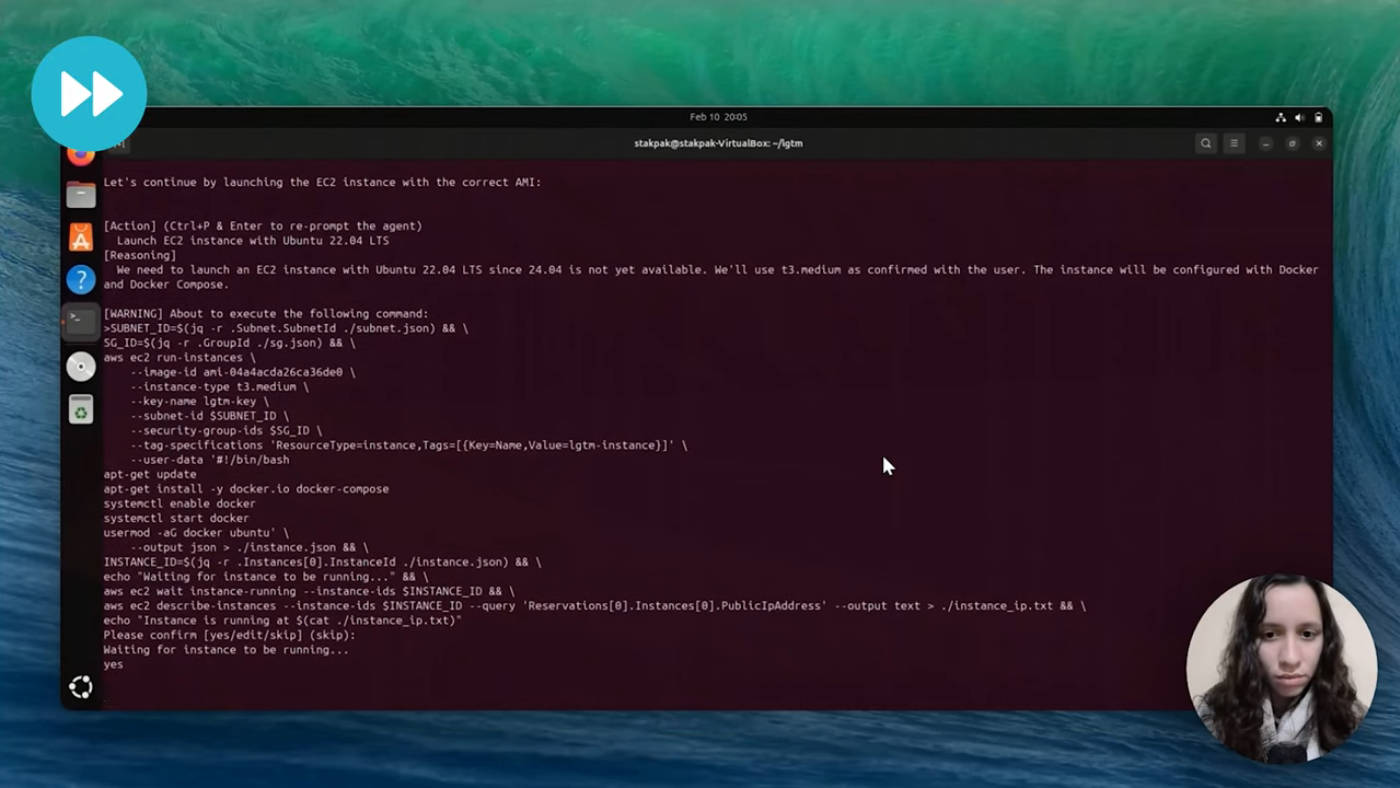Click the --image-id ami-04a4acda26ca36de0 line
The width and height of the screenshot is (1400, 788).
pyautogui.click(x=243, y=372)
